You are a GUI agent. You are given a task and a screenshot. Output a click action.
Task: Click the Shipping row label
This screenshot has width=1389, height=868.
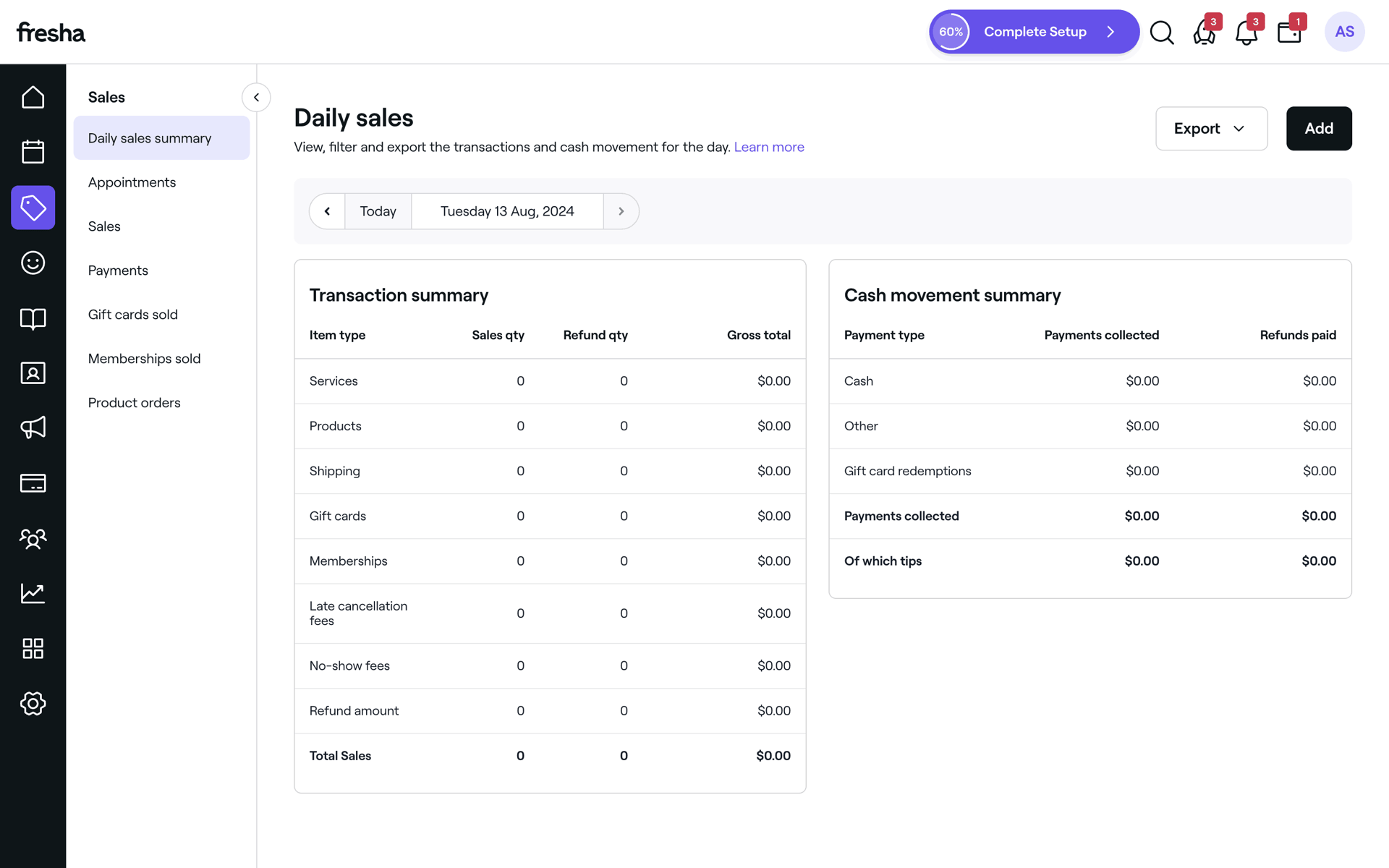(x=334, y=471)
